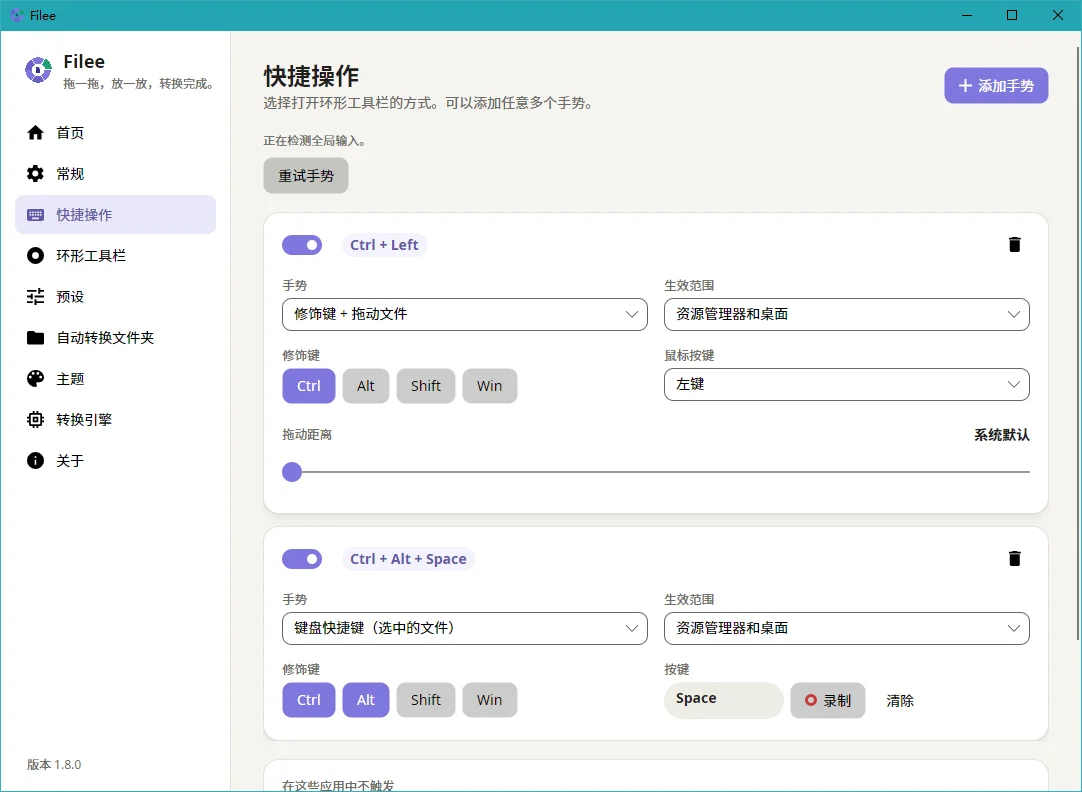Toggle Ctrl modifier for Ctrl + Left gesture

click(x=308, y=386)
